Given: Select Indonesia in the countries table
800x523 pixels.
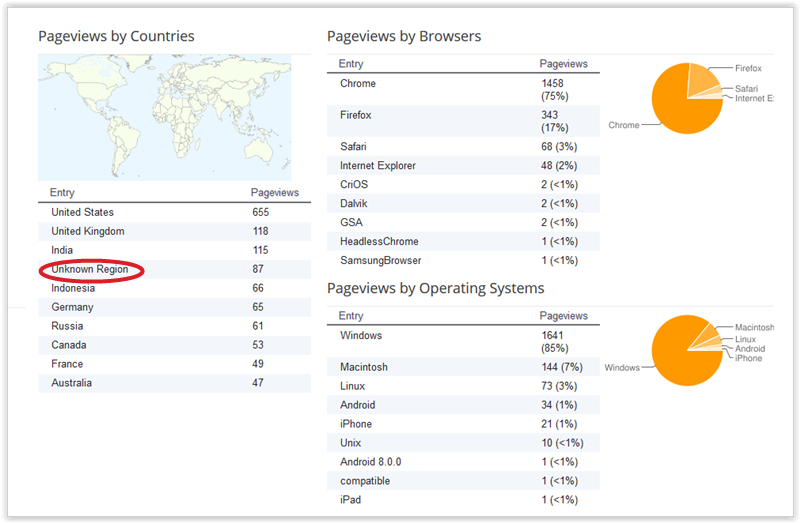Looking at the screenshot, I should (x=73, y=288).
